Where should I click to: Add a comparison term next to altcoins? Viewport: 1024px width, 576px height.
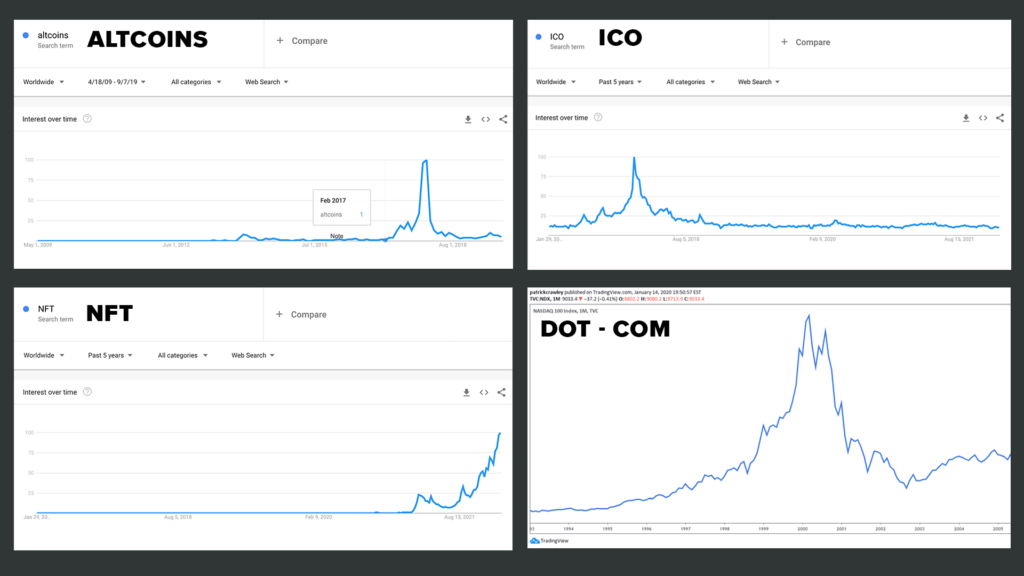[x=303, y=41]
